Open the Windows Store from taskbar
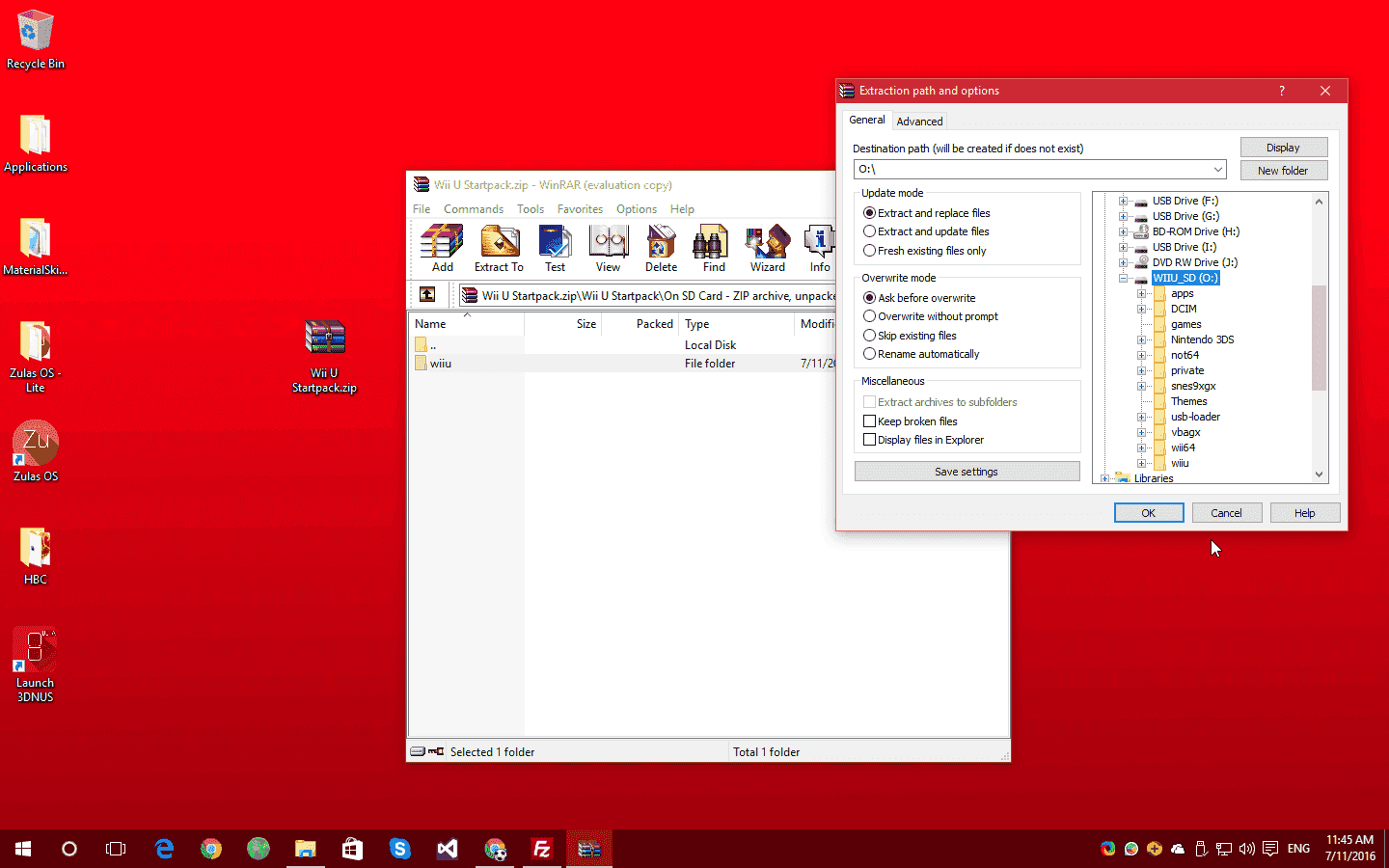This screenshot has width=1389, height=868. (353, 849)
